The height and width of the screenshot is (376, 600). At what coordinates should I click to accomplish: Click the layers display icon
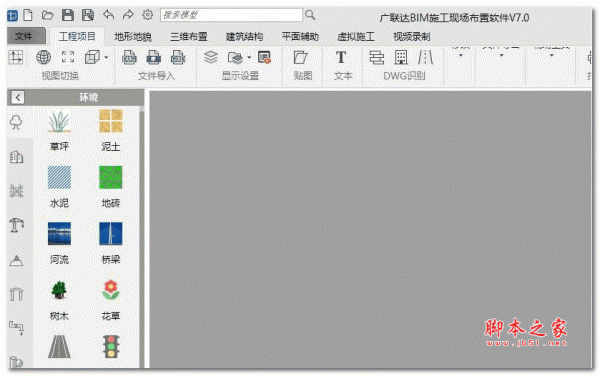211,57
